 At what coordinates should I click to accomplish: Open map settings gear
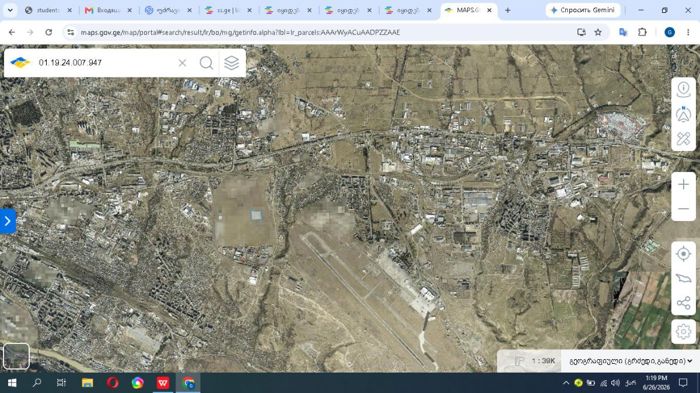pyautogui.click(x=683, y=332)
